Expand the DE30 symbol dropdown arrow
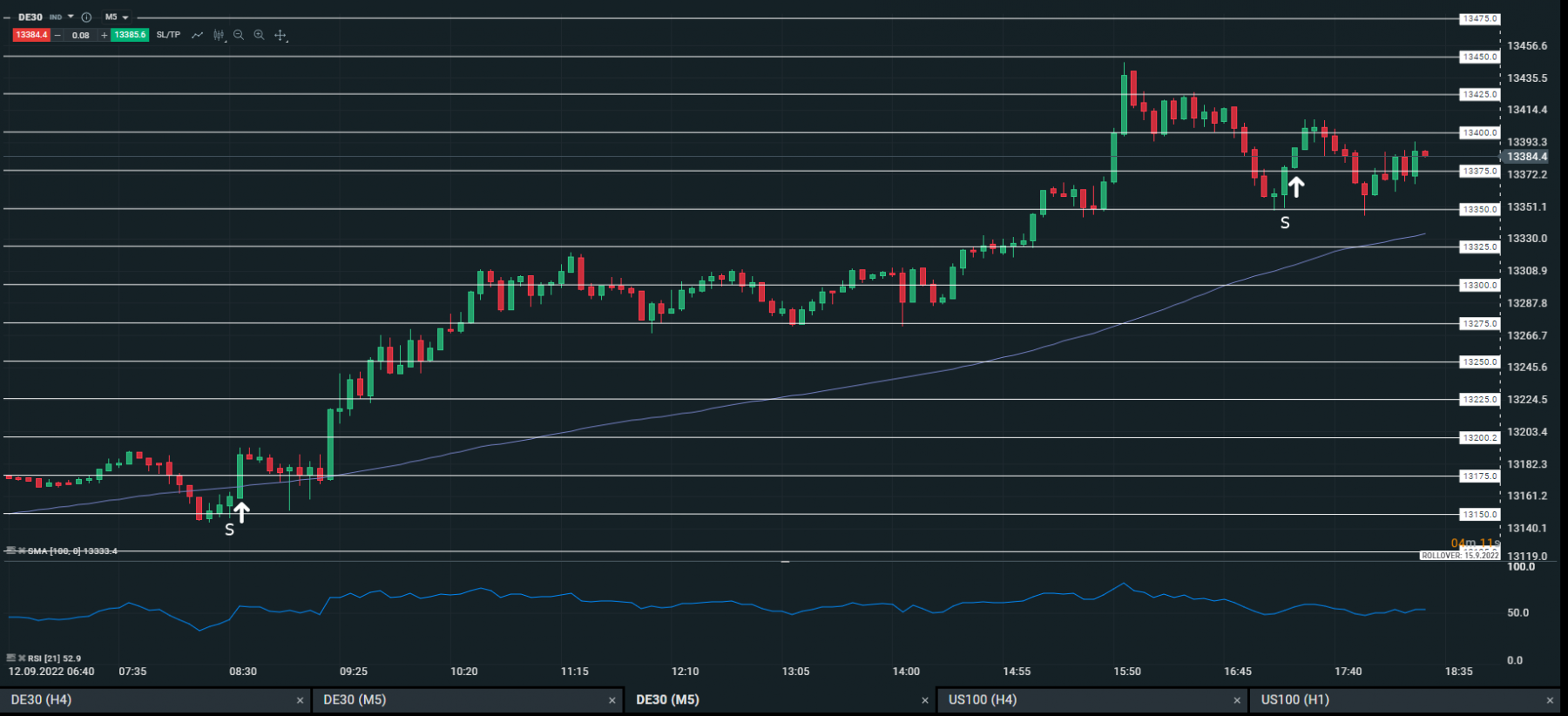Viewport: 1568px width, 716px height. [x=71, y=17]
